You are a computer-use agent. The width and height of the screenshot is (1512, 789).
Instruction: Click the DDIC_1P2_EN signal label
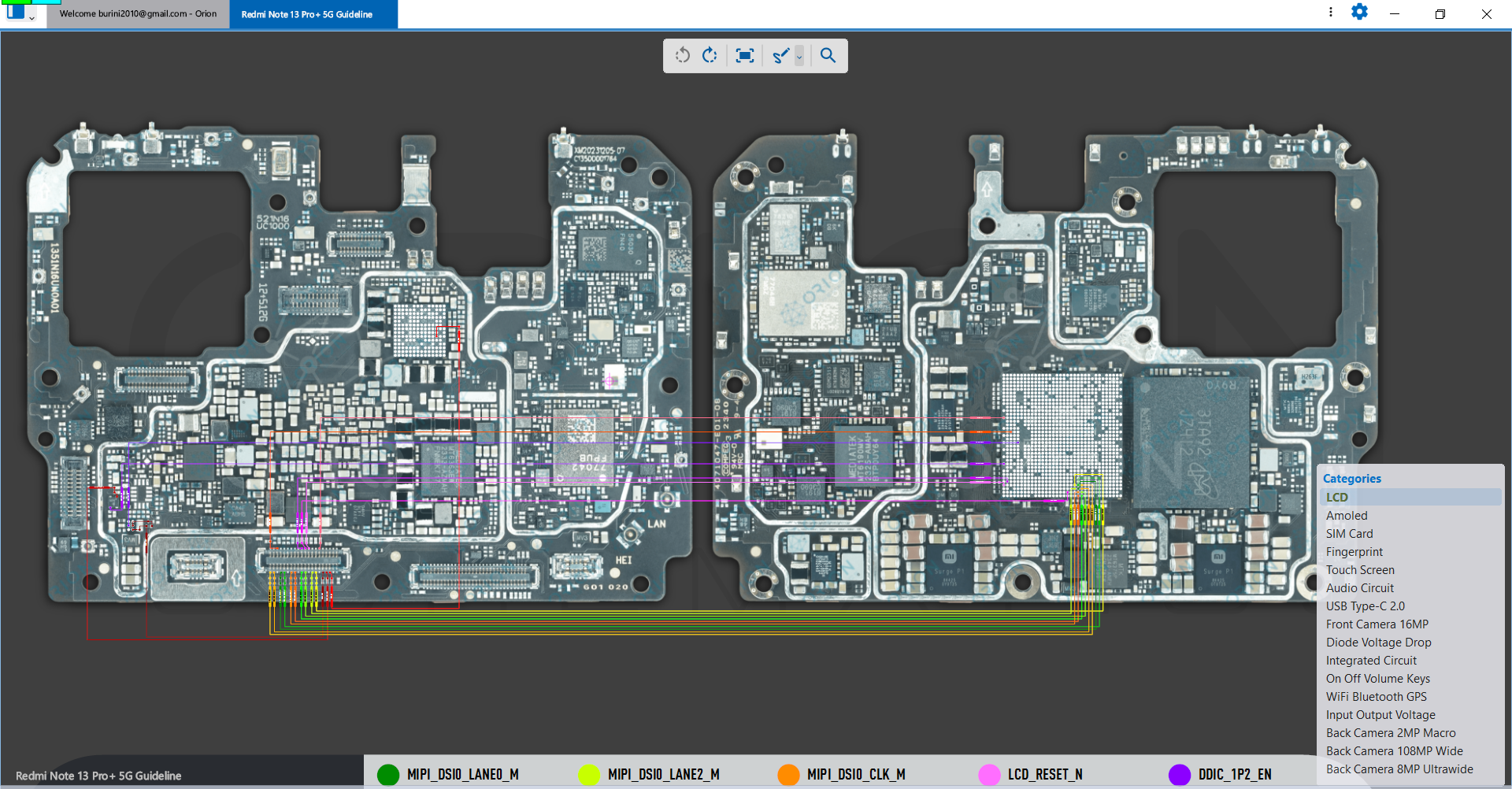(1235, 774)
